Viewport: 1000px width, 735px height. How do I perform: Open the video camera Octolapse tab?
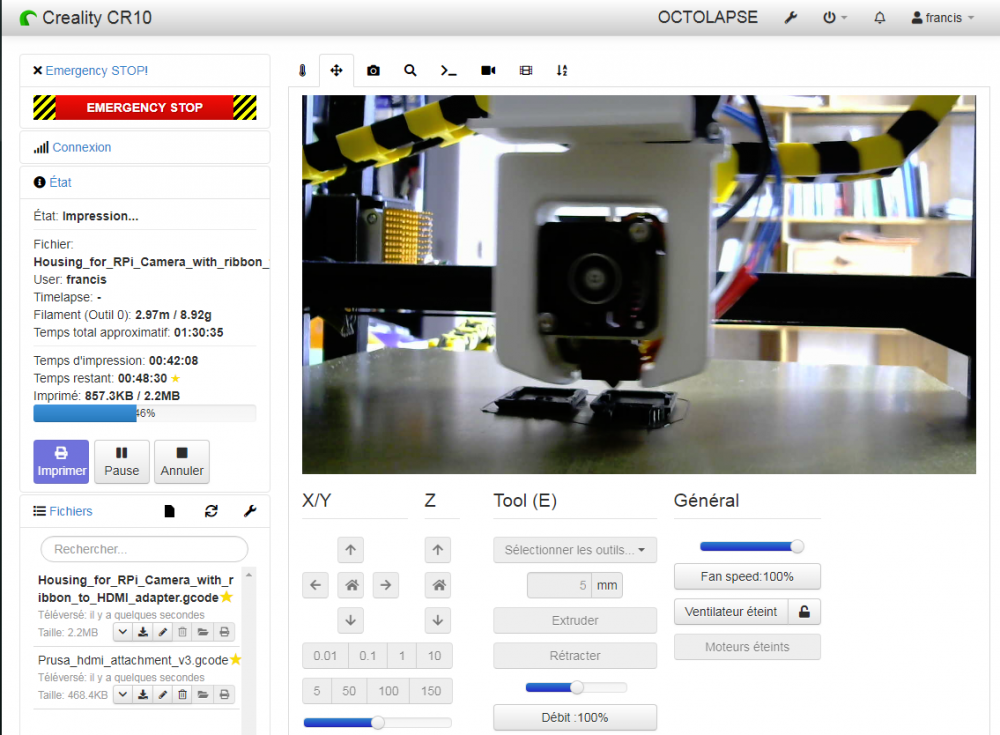(x=488, y=70)
